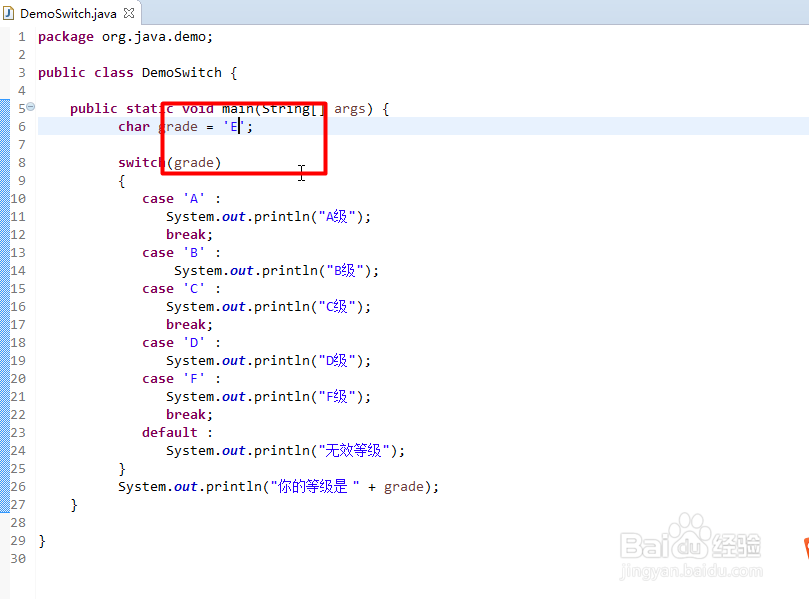The height and width of the screenshot is (599, 809).
Task: Click println "B级" statement
Action: [276, 271]
